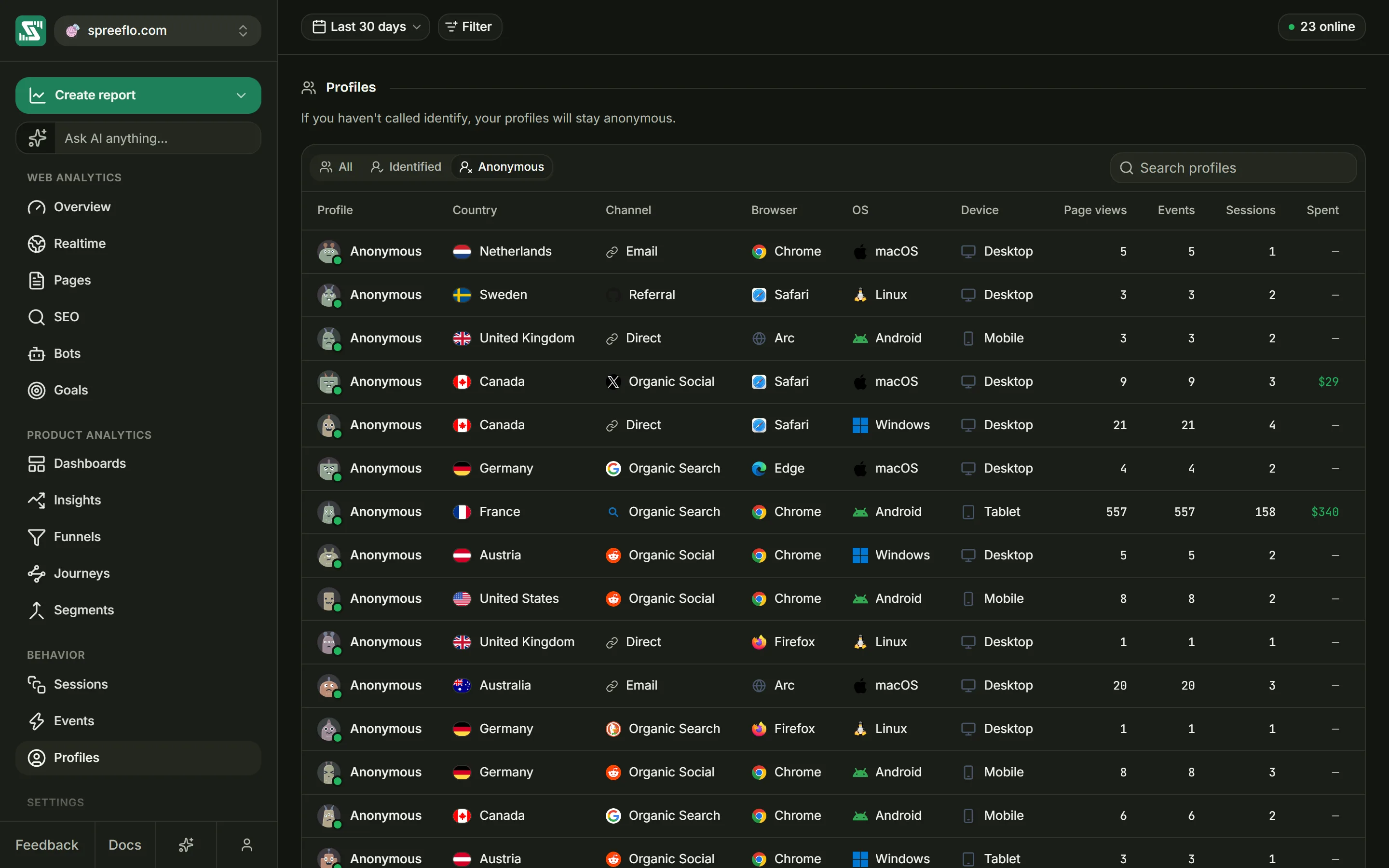
Task: Click the $29 spent value
Action: tap(1328, 382)
